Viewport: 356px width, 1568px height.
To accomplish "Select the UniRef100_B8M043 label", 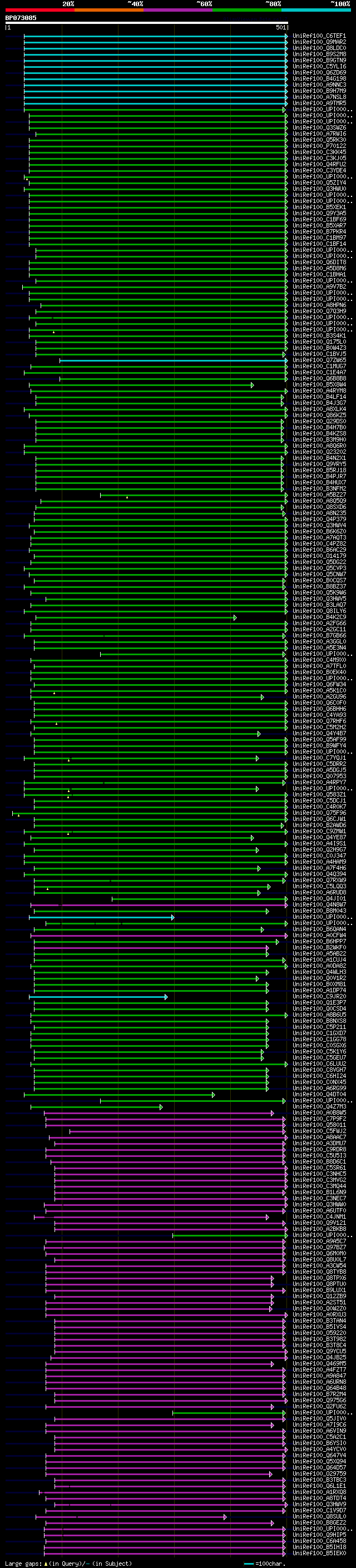I will pos(319,911).
